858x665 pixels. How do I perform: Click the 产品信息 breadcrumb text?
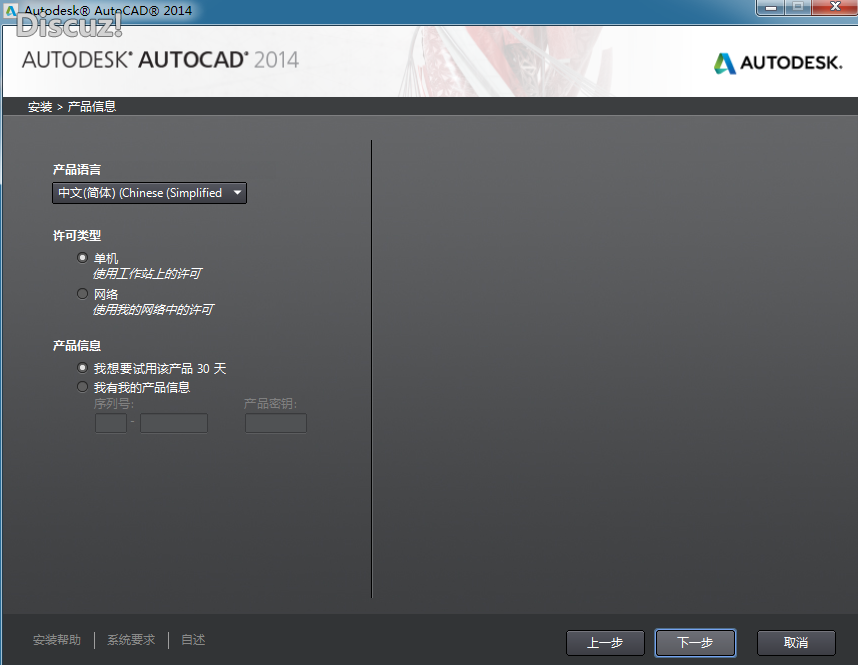click(x=92, y=107)
